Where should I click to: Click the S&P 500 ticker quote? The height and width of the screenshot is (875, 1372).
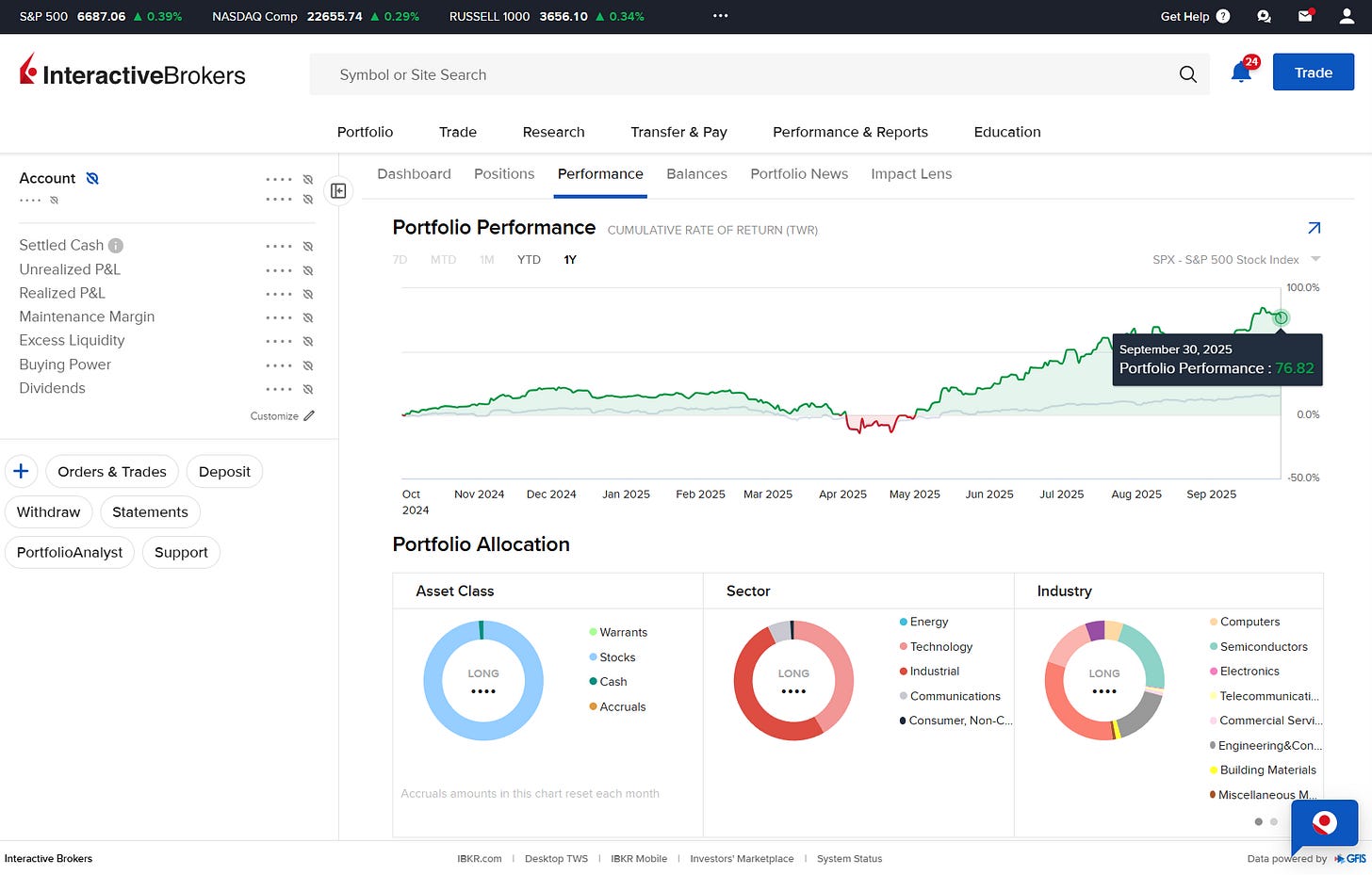tap(101, 16)
